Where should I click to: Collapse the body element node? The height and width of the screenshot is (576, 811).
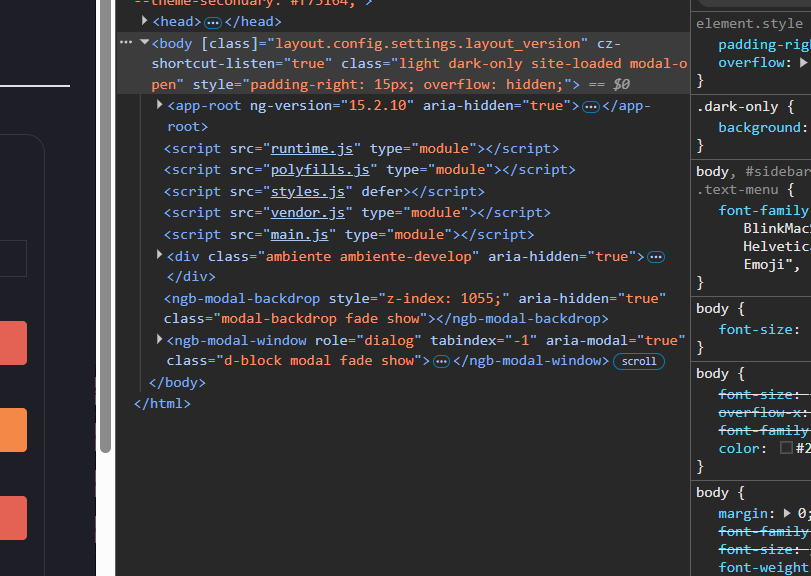145,43
